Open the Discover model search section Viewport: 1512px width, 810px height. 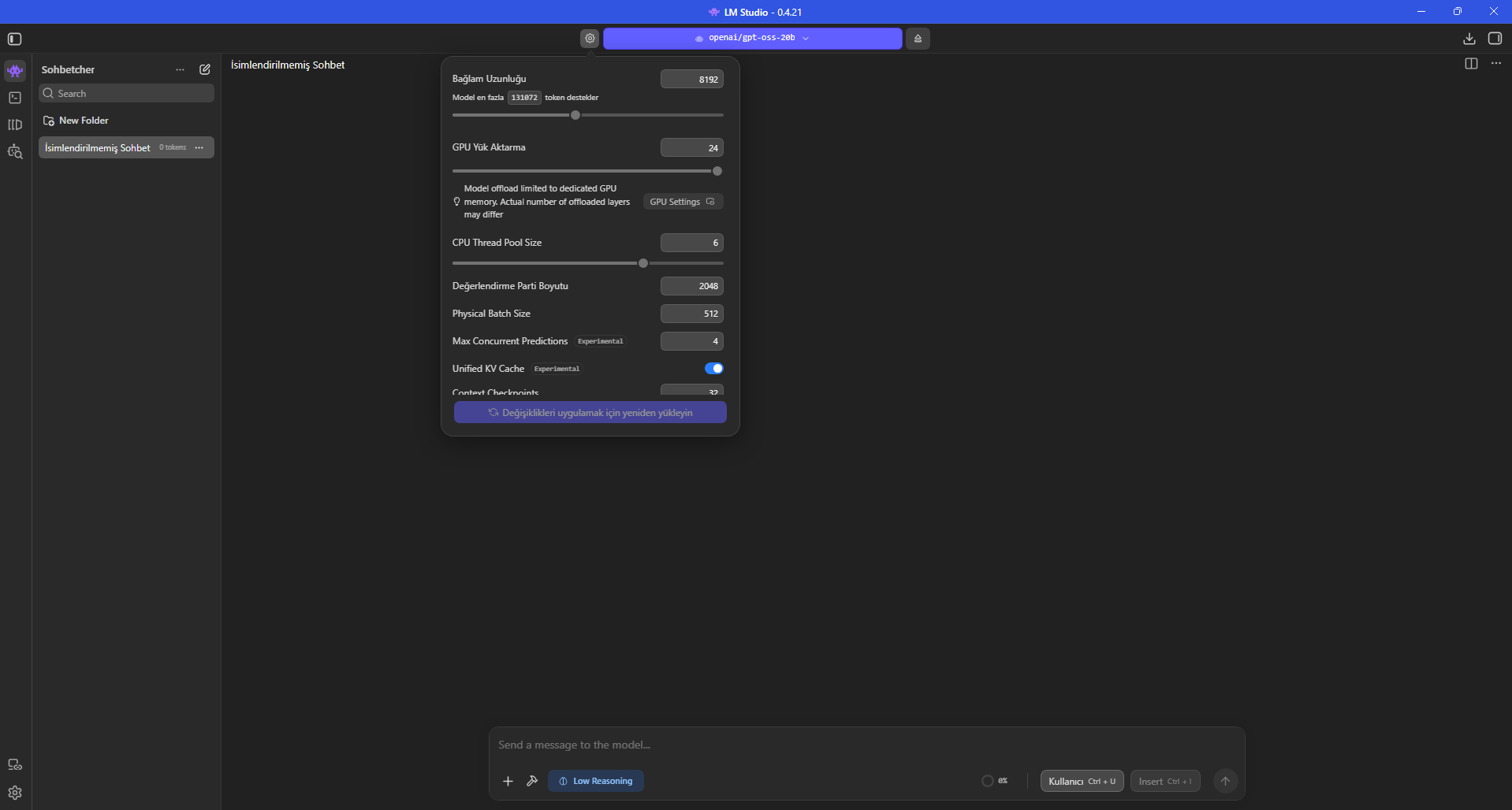(15, 151)
